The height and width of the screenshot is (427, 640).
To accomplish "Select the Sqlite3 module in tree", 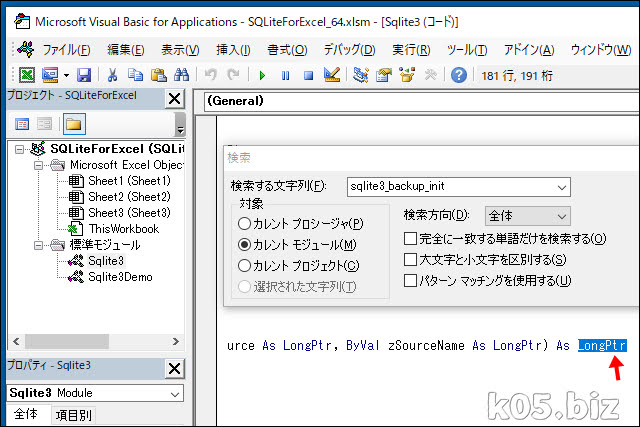I will [x=106, y=260].
